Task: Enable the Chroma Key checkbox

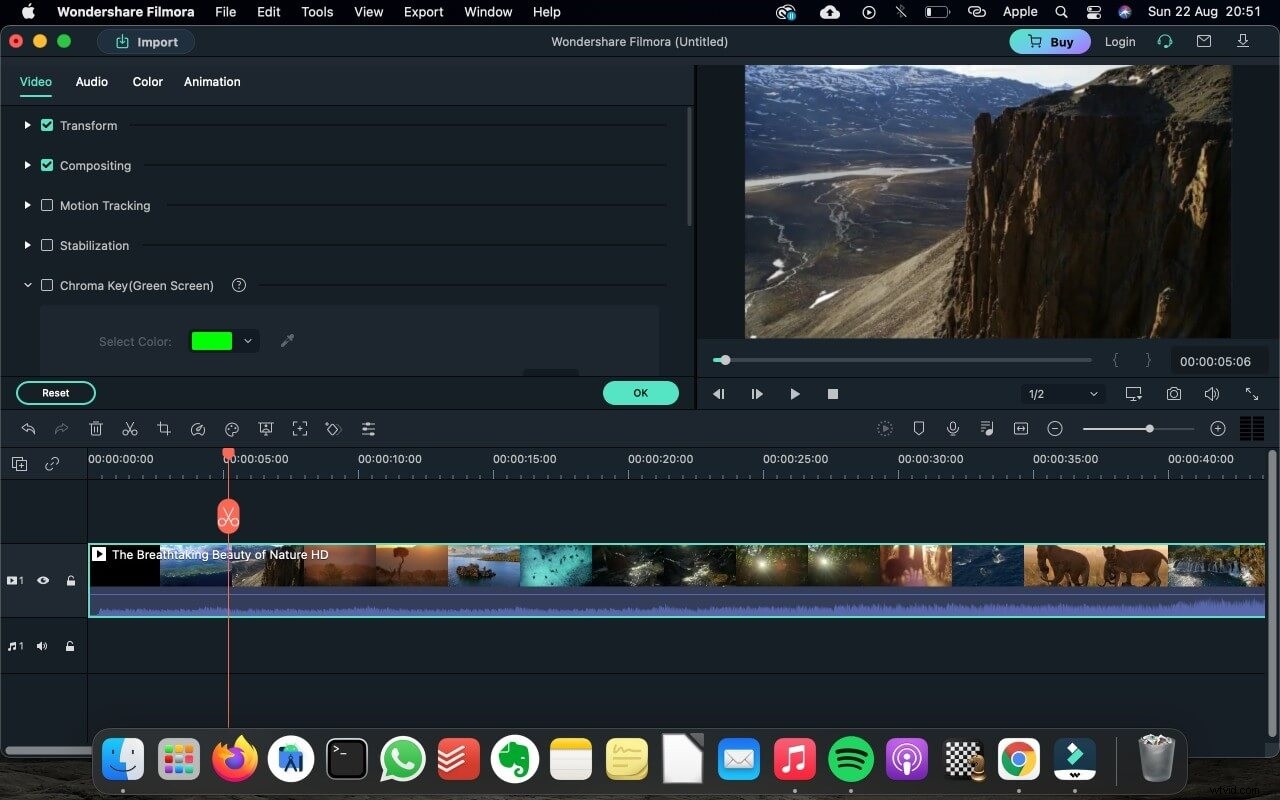Action: [x=47, y=285]
